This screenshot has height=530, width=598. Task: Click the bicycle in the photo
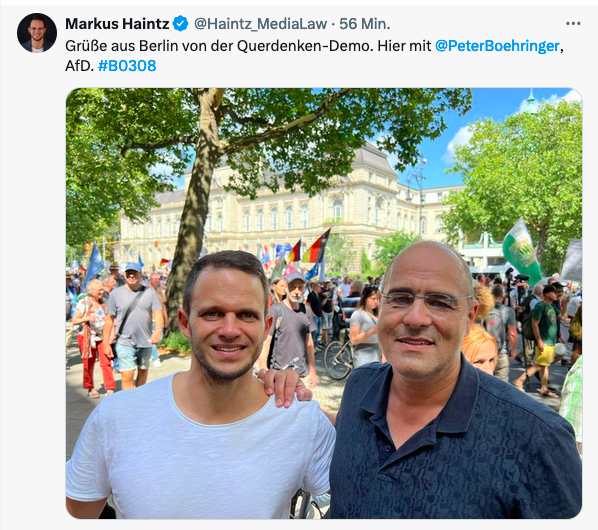tap(339, 358)
